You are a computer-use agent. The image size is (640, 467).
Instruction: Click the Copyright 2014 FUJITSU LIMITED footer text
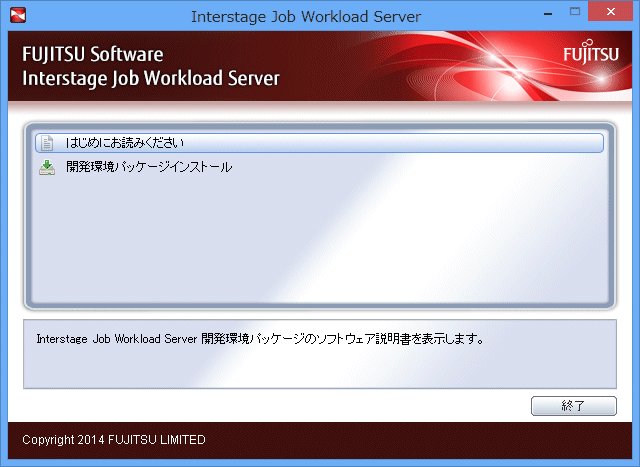pyautogui.click(x=114, y=440)
